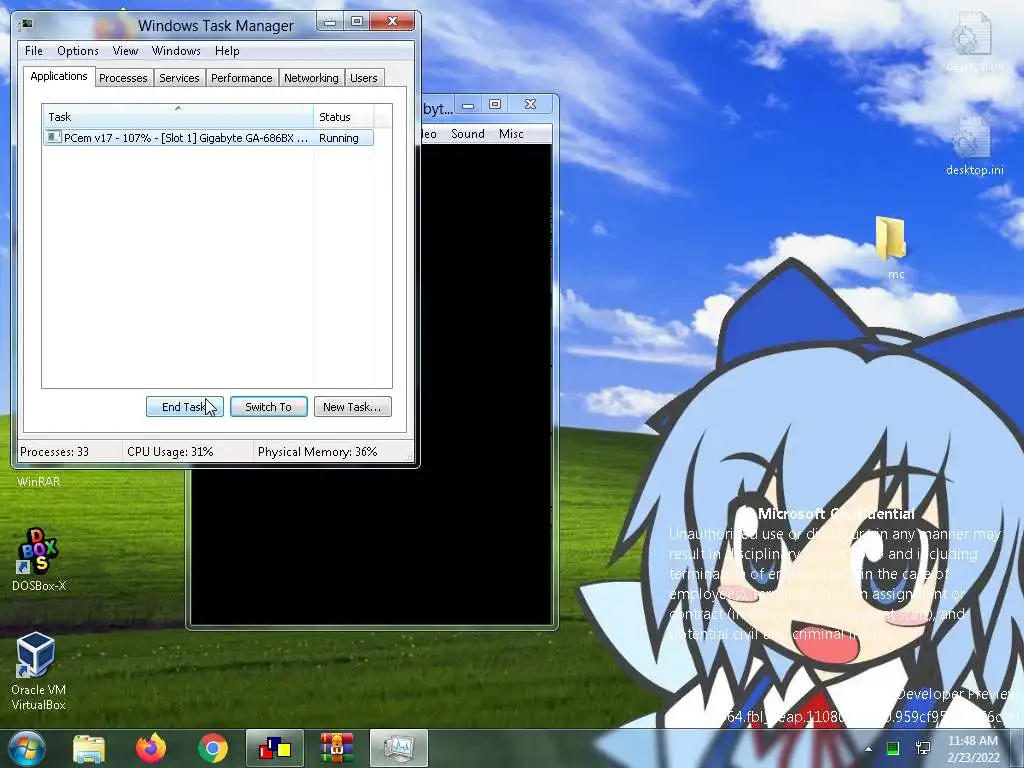Viewport: 1024px width, 768px height.
Task: Select Task Manager taskbar button
Action: pos(399,748)
